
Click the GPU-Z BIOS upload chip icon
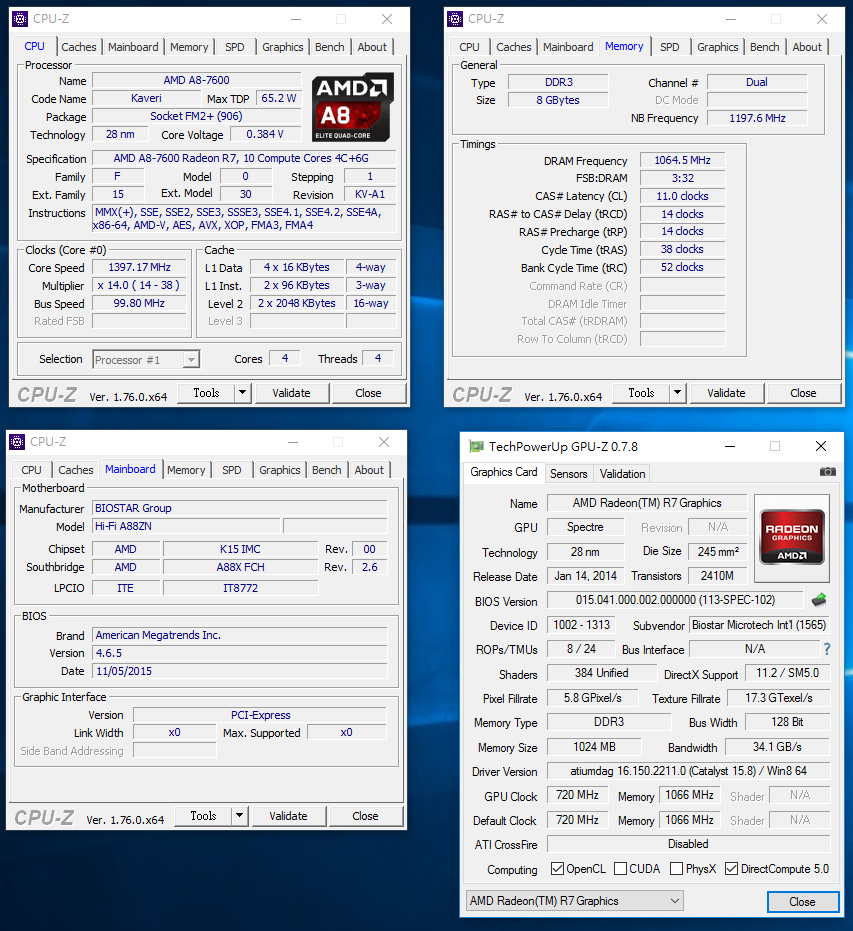819,600
